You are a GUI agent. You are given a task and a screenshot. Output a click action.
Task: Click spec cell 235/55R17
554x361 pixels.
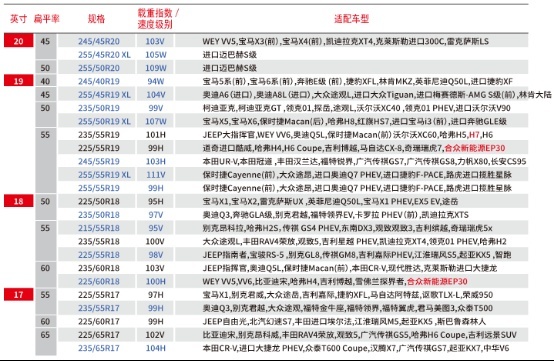99,308
